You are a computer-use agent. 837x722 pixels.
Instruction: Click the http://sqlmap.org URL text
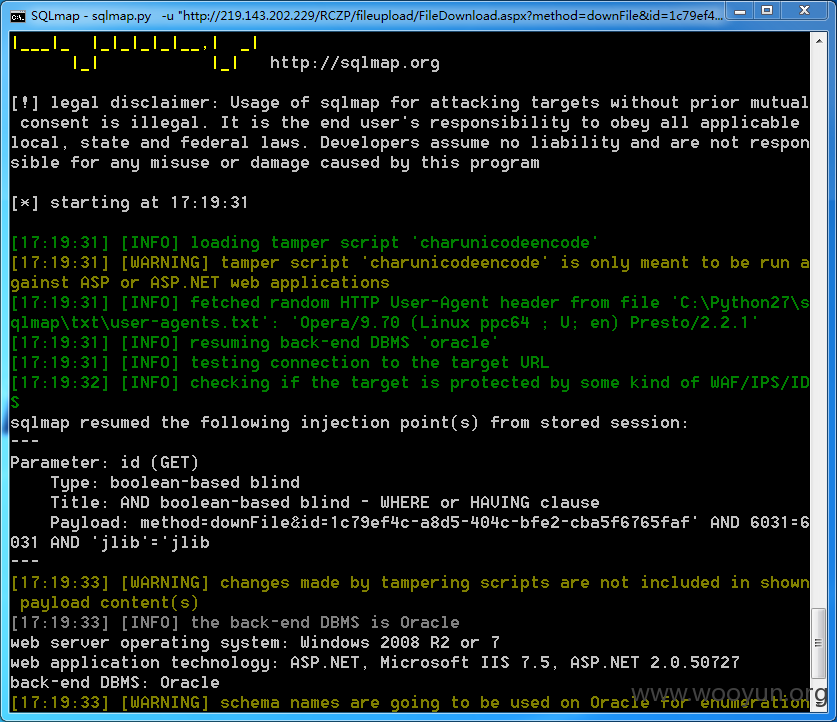(354, 63)
